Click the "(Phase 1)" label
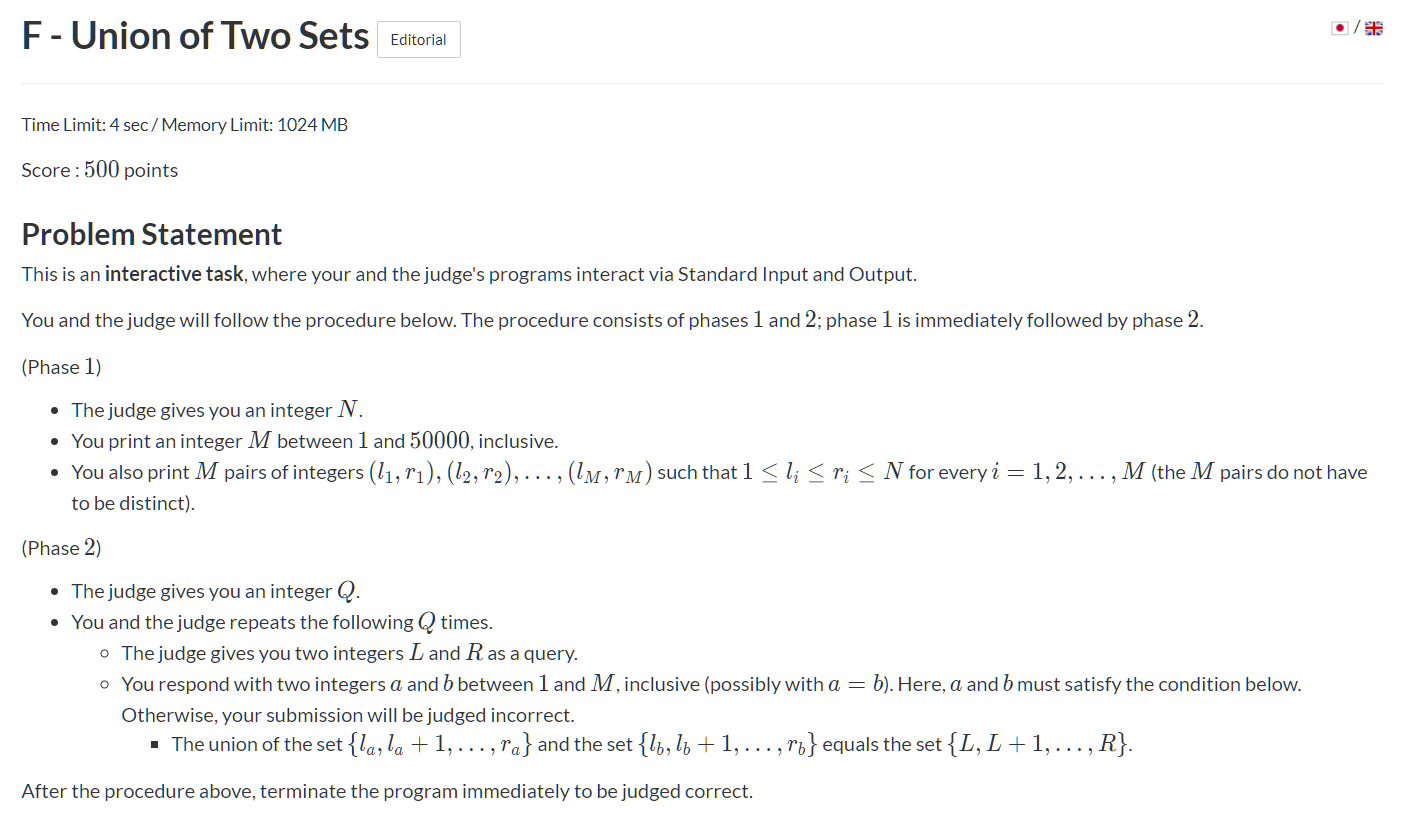This screenshot has width=1416, height=813. 61,367
